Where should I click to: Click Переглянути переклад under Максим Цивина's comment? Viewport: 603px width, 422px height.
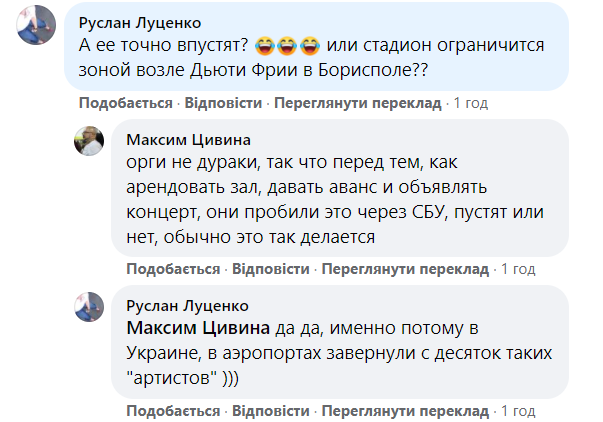[405, 269]
